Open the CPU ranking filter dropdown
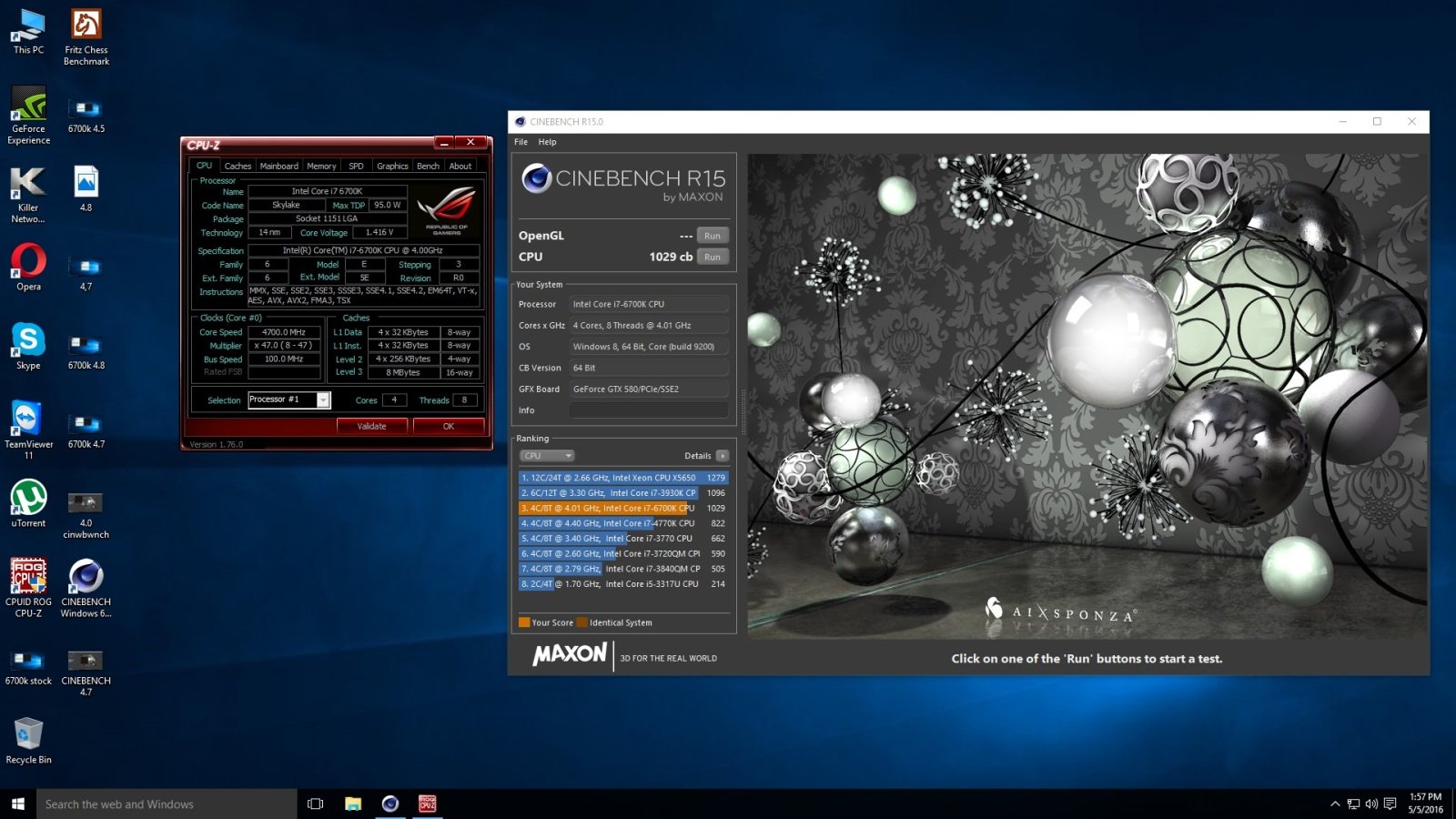The image size is (1456, 819). coord(547,456)
